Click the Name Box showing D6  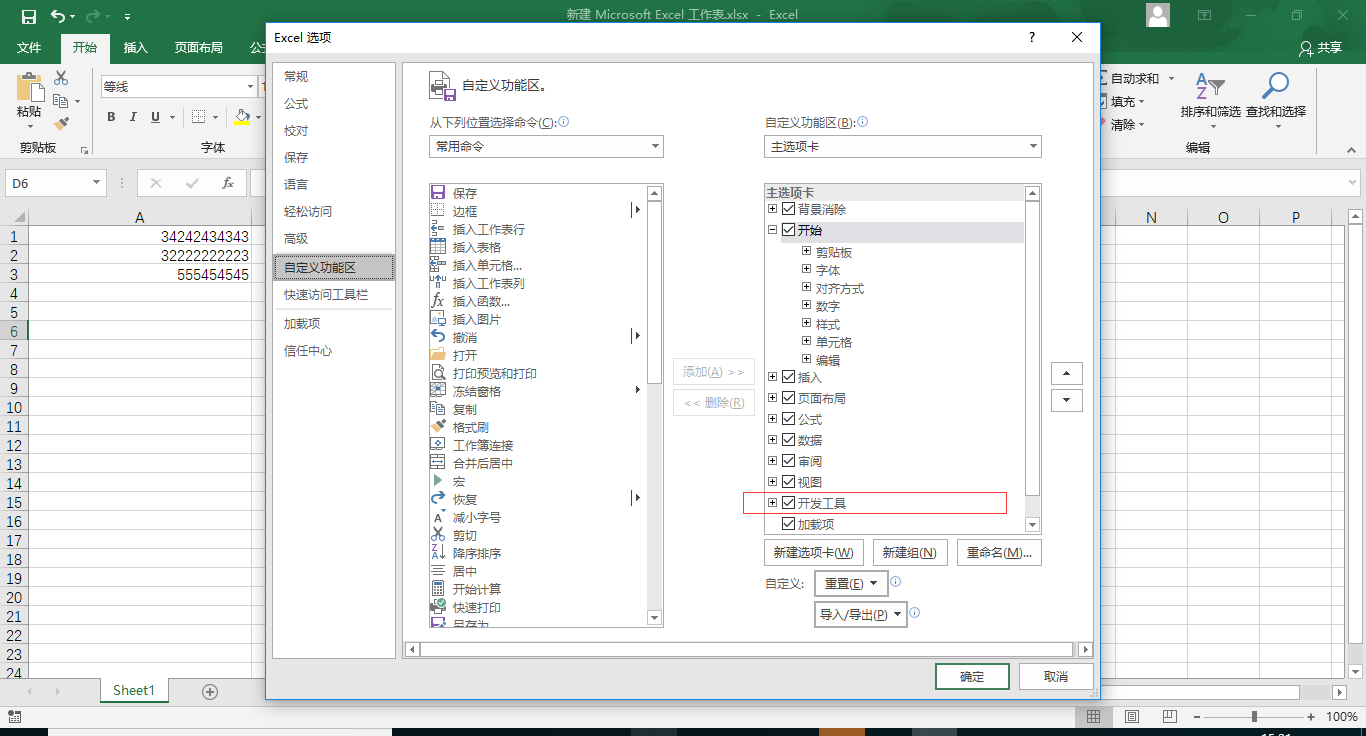tap(55, 184)
